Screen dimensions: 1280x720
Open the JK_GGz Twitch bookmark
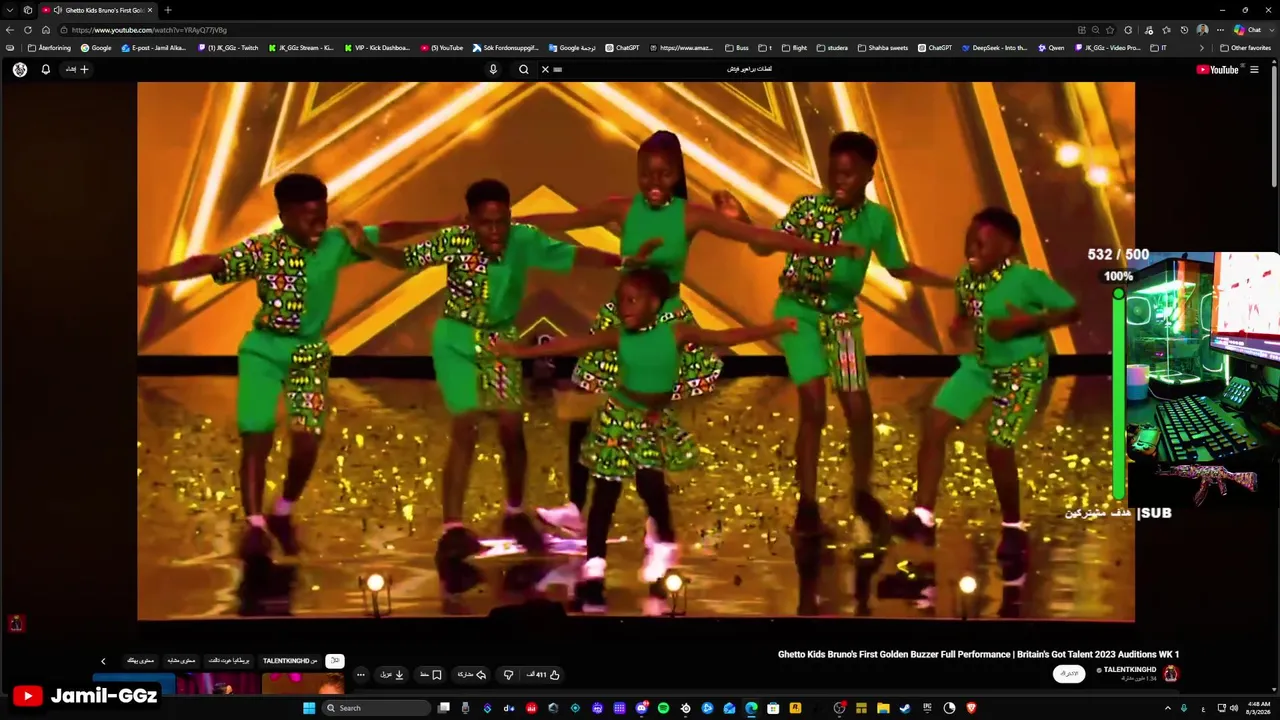pyautogui.click(x=228, y=48)
